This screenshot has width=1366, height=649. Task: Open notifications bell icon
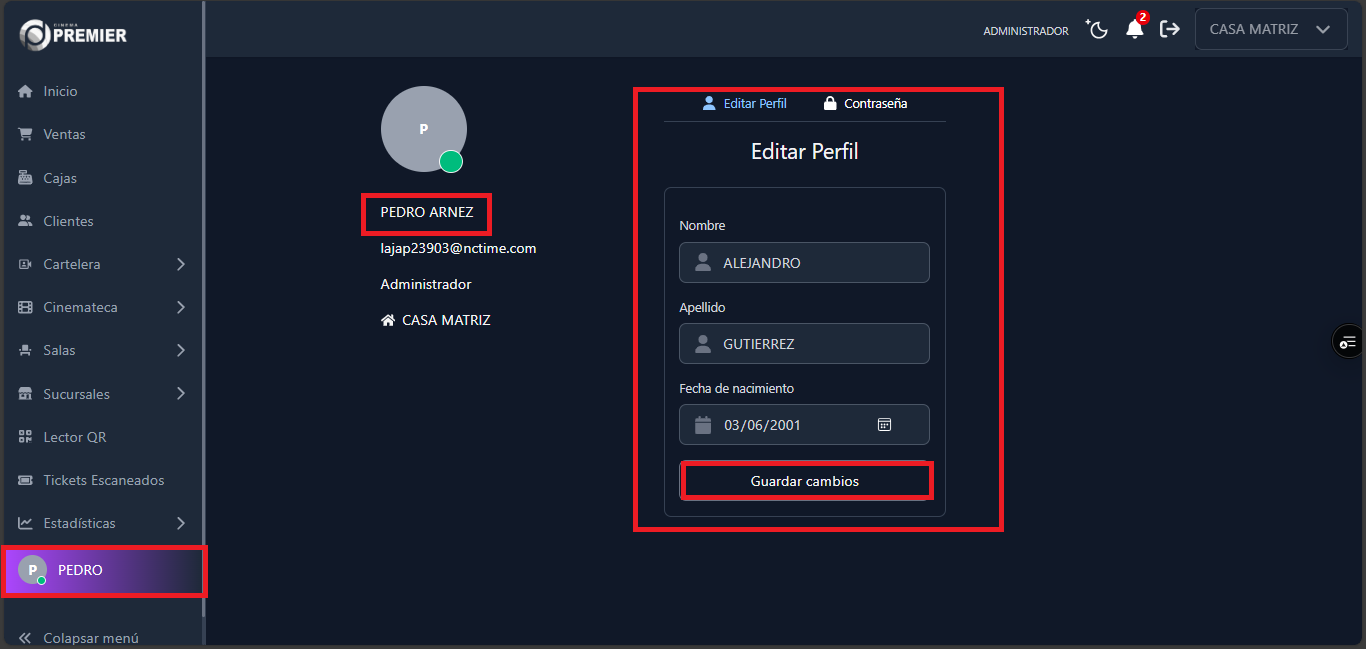(1134, 30)
